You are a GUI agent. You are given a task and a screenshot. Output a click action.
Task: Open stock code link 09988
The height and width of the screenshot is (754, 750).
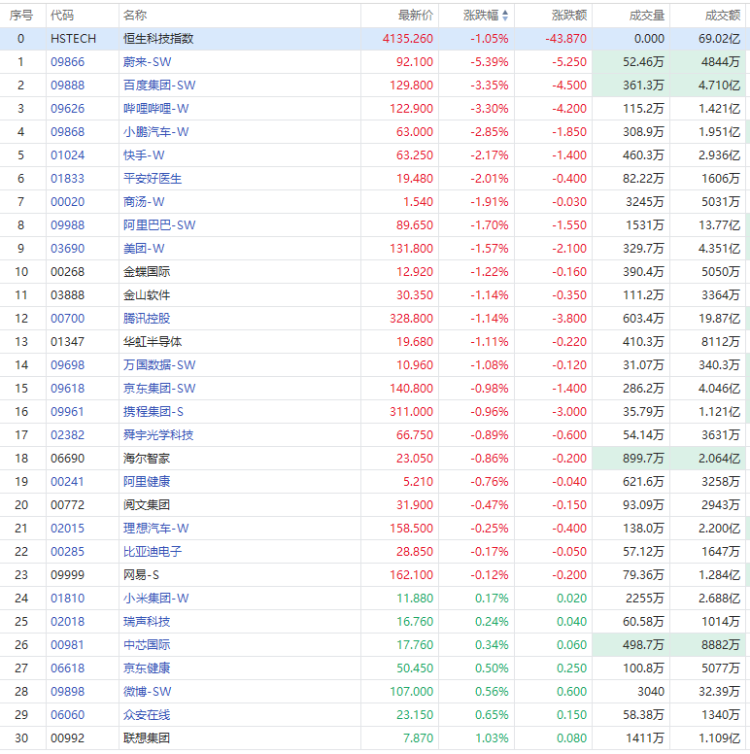click(x=67, y=225)
